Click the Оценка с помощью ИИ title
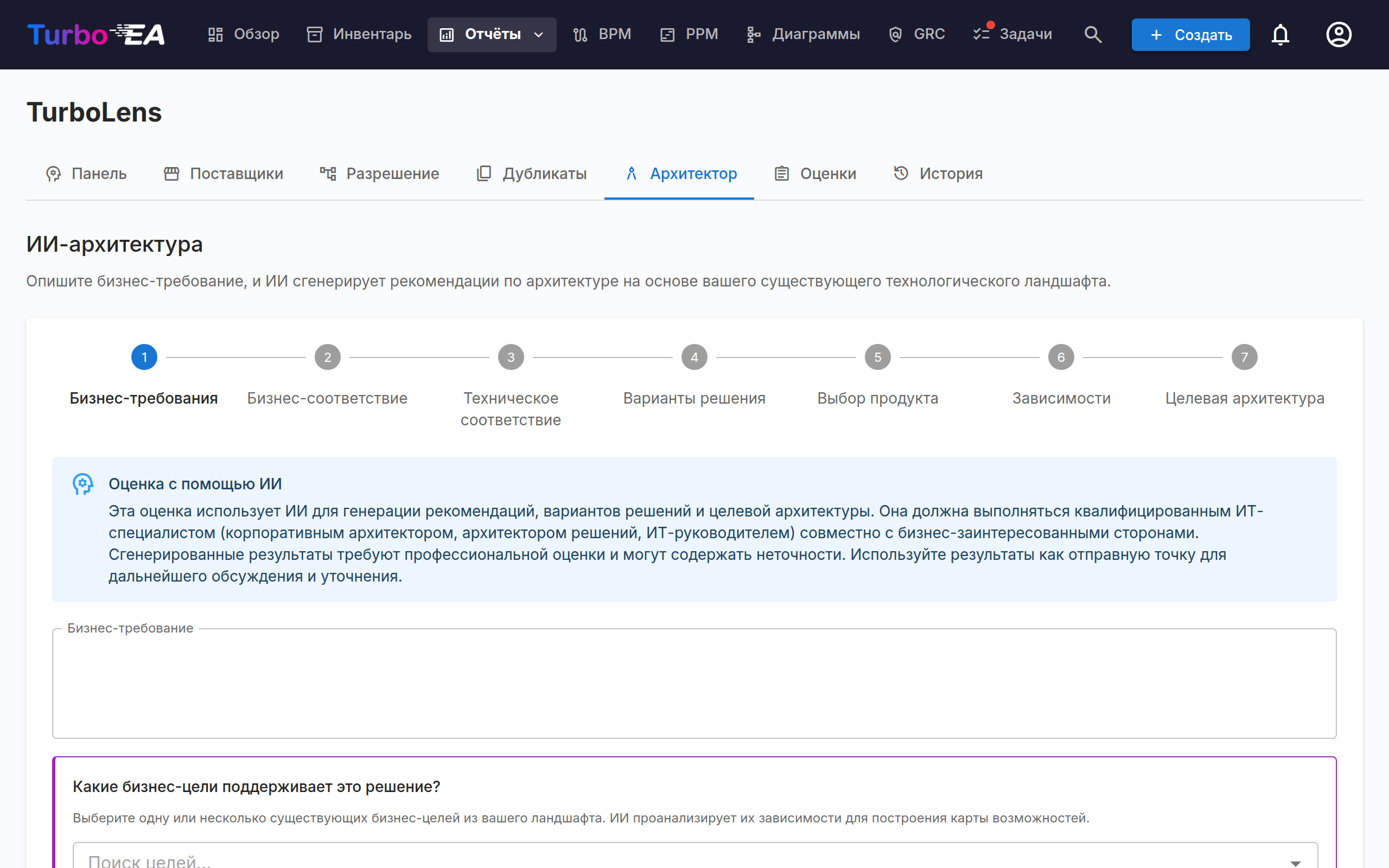Viewport: 1389px width, 868px height. [195, 484]
